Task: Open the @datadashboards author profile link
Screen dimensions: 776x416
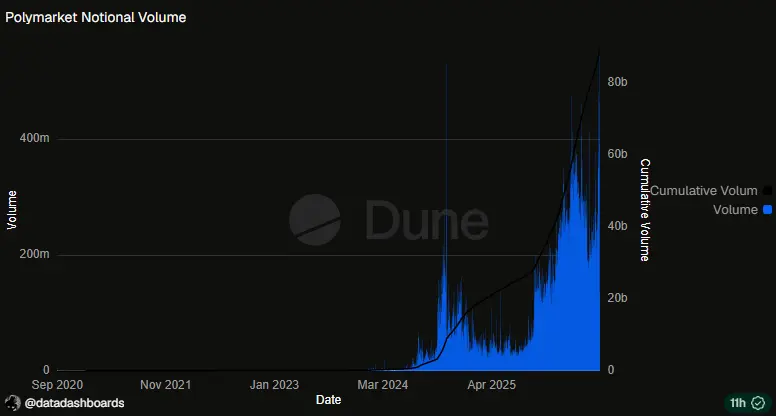Action: (74, 403)
